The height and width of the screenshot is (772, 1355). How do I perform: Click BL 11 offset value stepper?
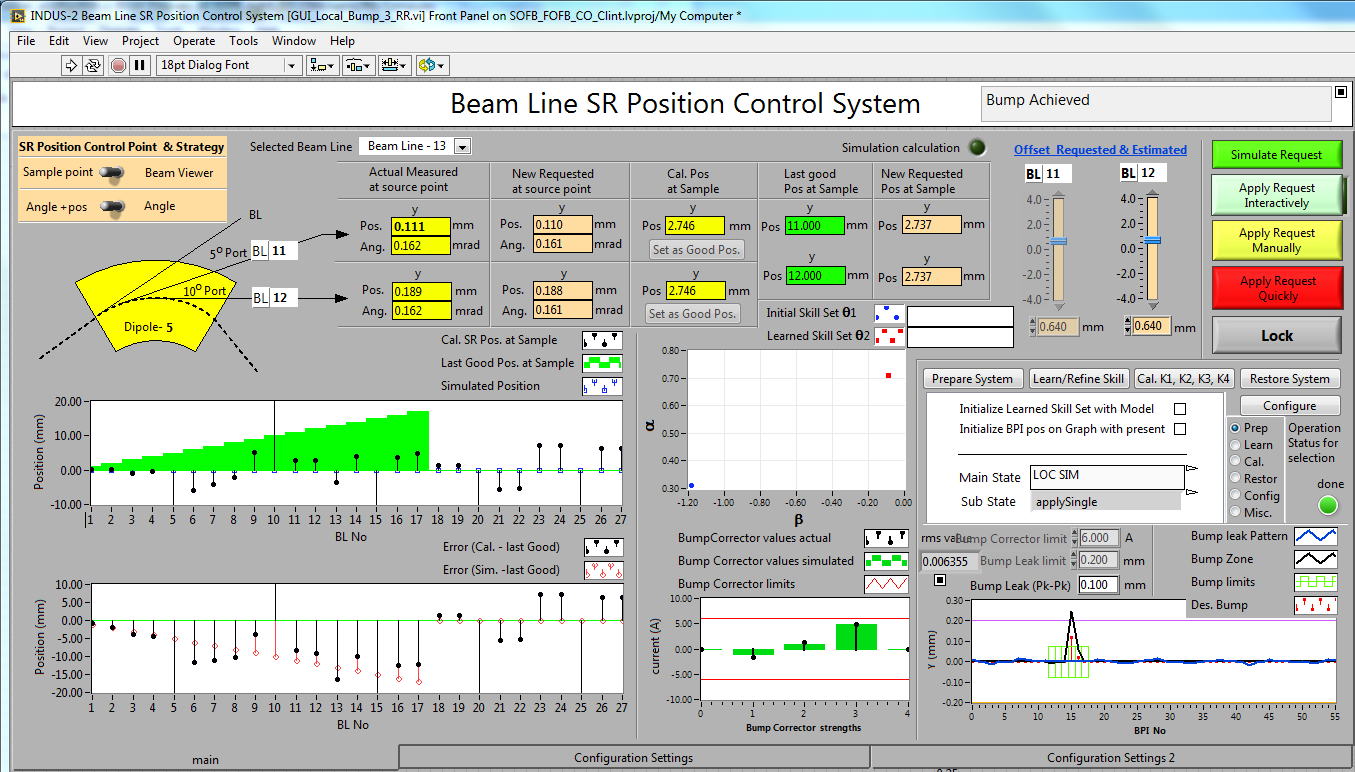(1033, 326)
